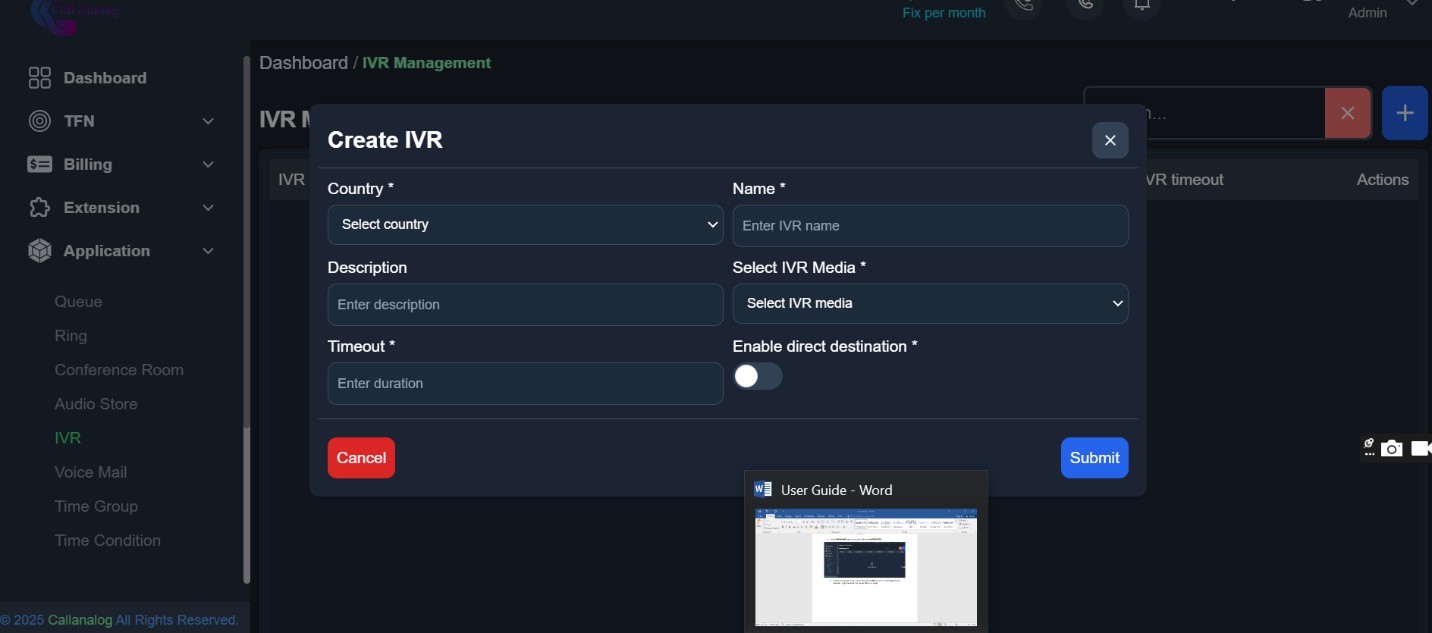Click the TFN target icon
Viewport: 1432px width, 633px height.
point(39,121)
